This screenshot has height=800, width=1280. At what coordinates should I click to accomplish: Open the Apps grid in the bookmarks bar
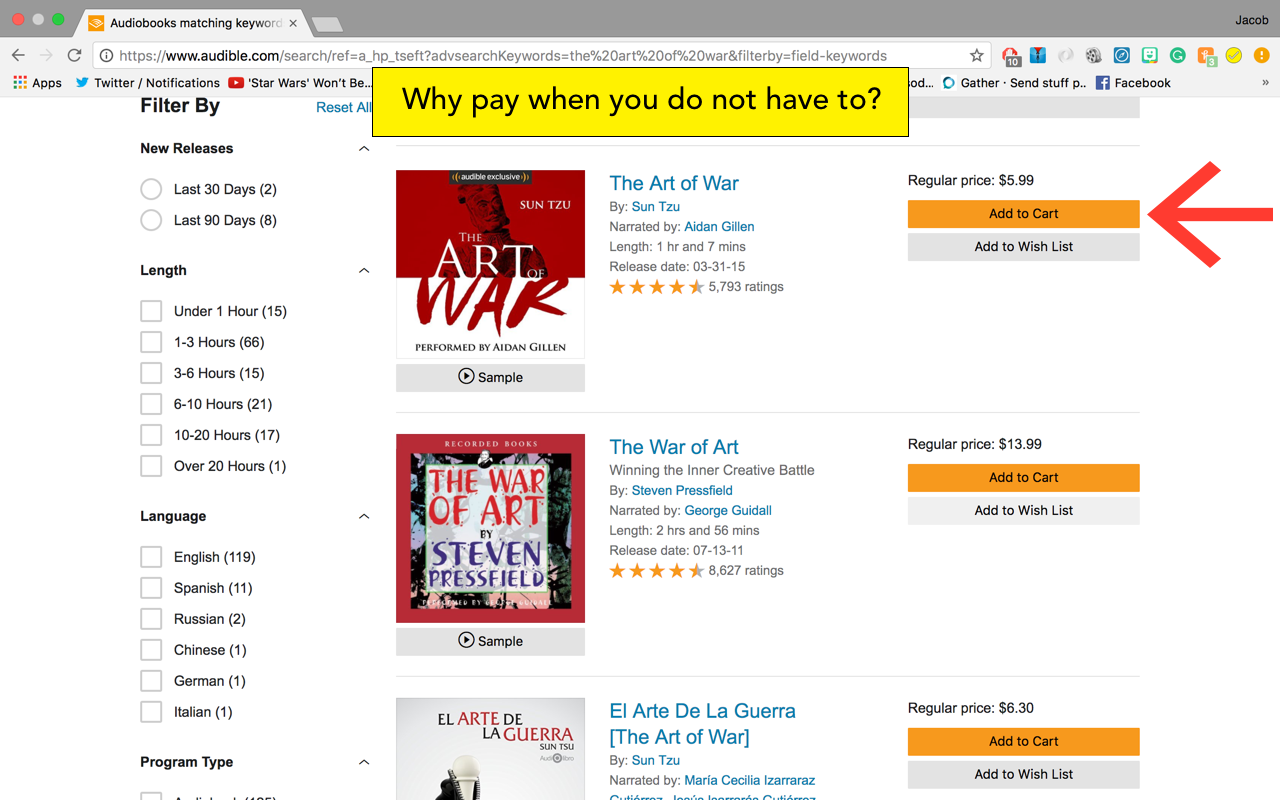[38, 83]
